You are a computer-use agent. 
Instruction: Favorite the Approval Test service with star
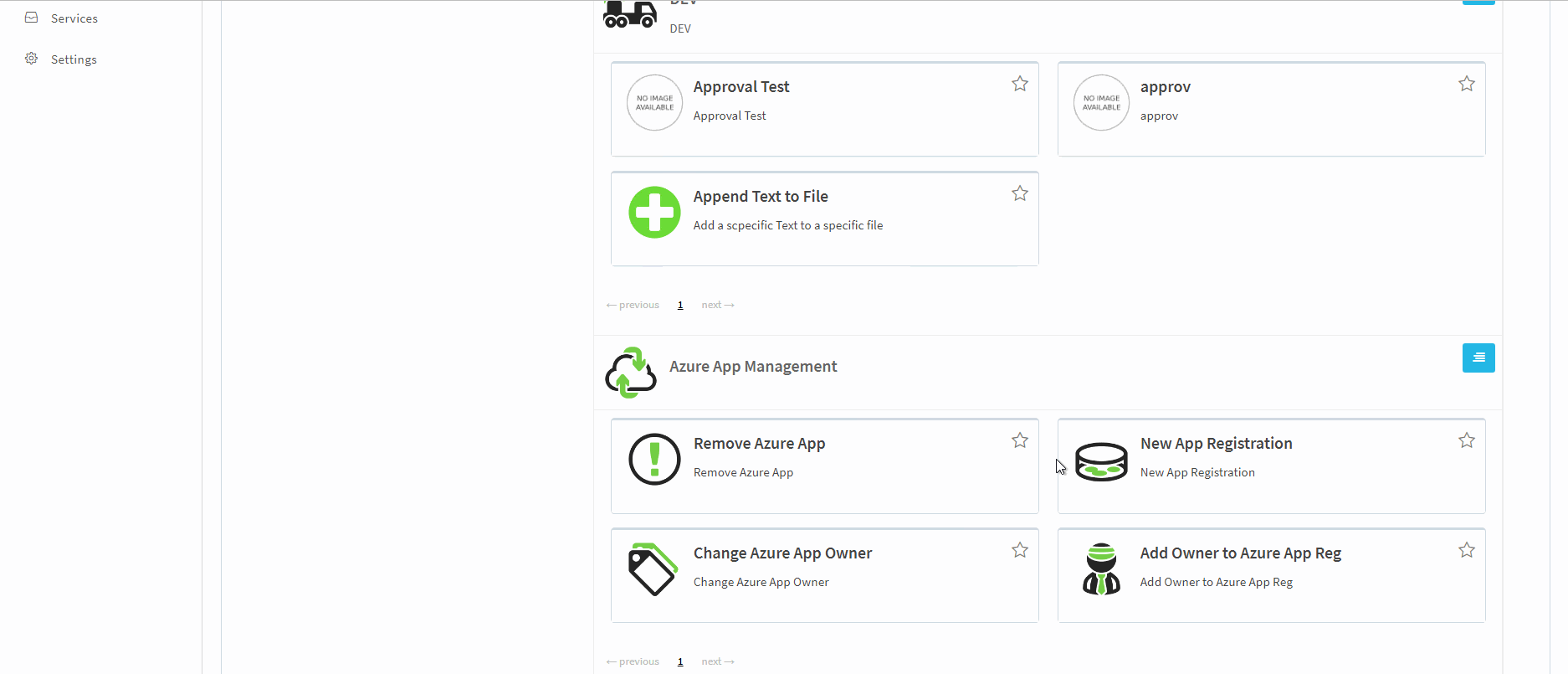coord(1019,84)
